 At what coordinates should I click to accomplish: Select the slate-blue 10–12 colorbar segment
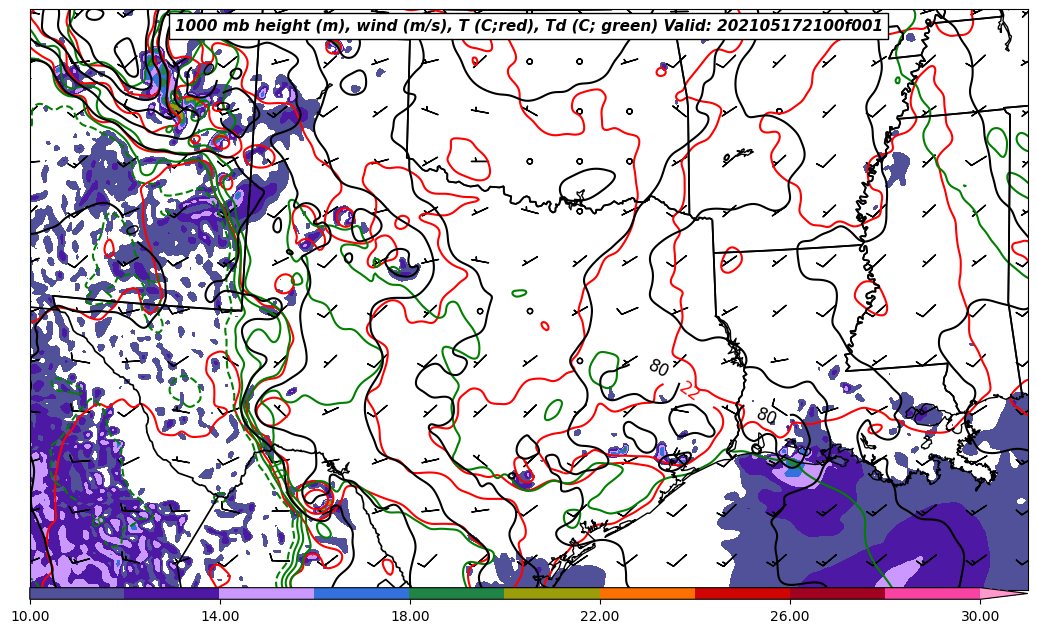click(77, 593)
